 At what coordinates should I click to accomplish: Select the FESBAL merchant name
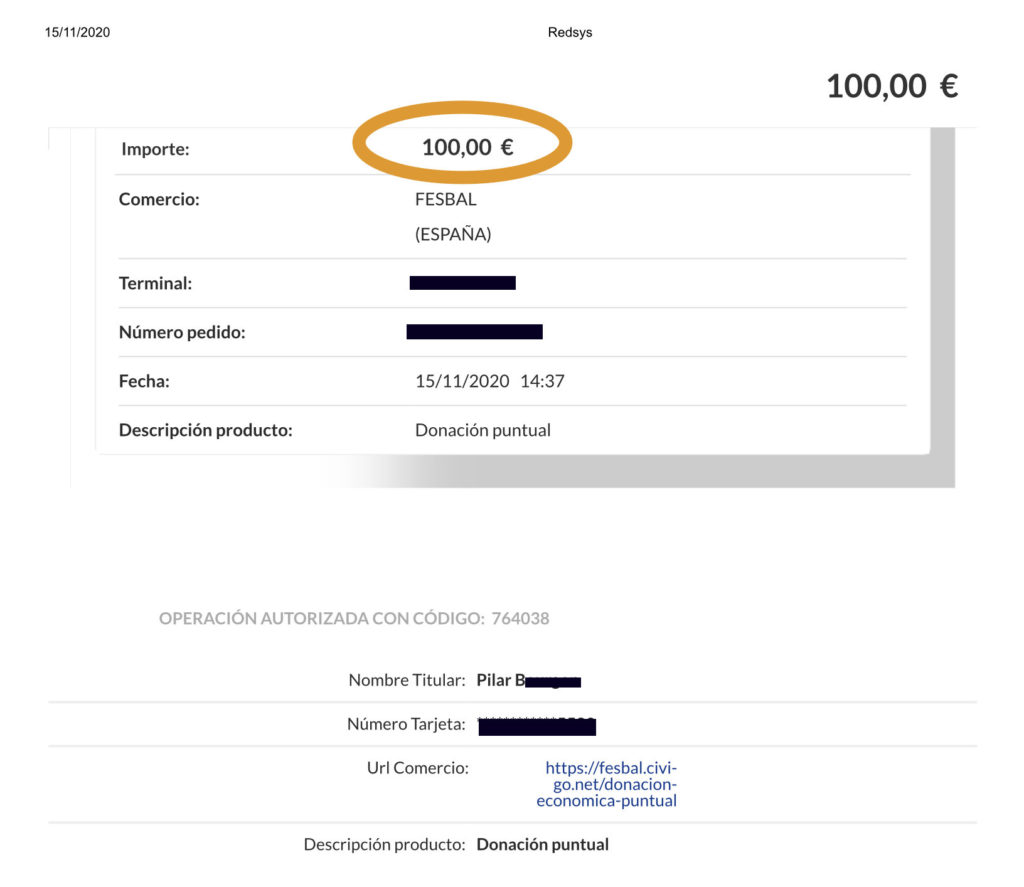click(446, 199)
